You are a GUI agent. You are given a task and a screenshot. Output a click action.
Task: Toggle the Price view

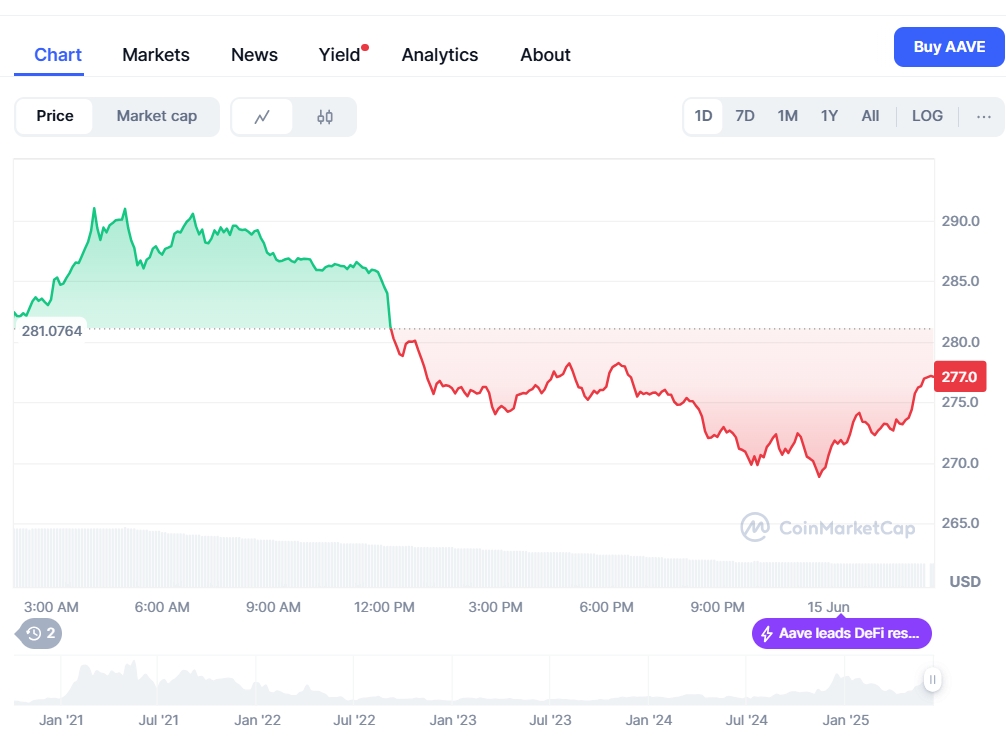(55, 116)
